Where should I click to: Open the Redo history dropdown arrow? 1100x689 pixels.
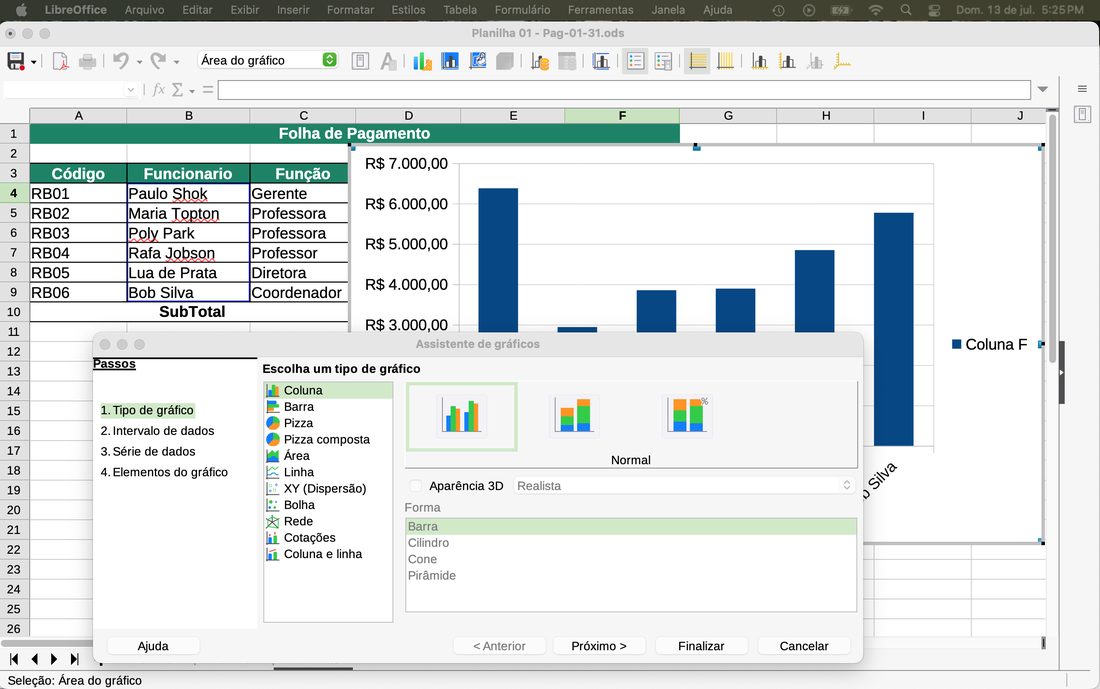[x=176, y=62]
